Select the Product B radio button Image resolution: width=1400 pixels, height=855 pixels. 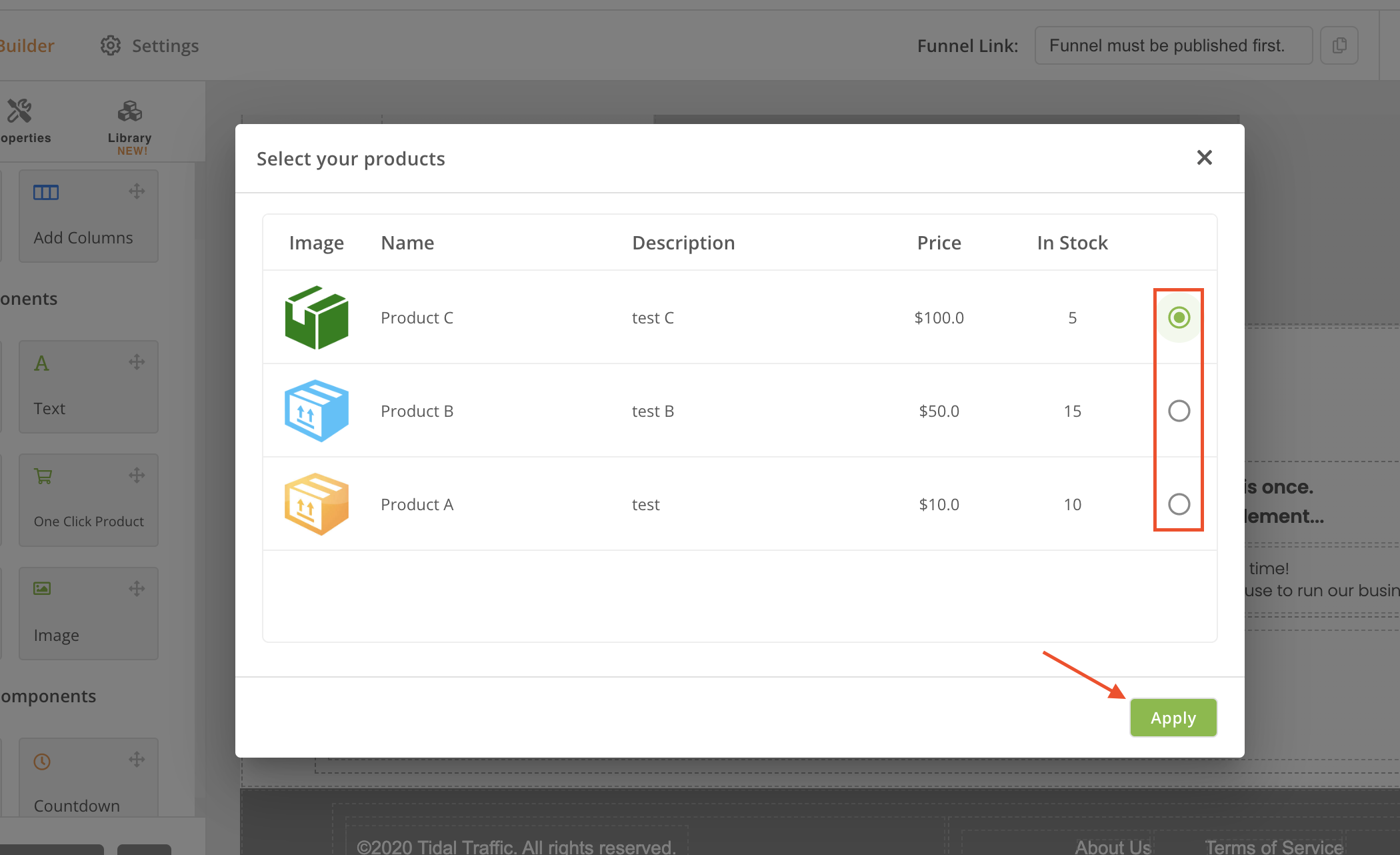[1179, 411]
